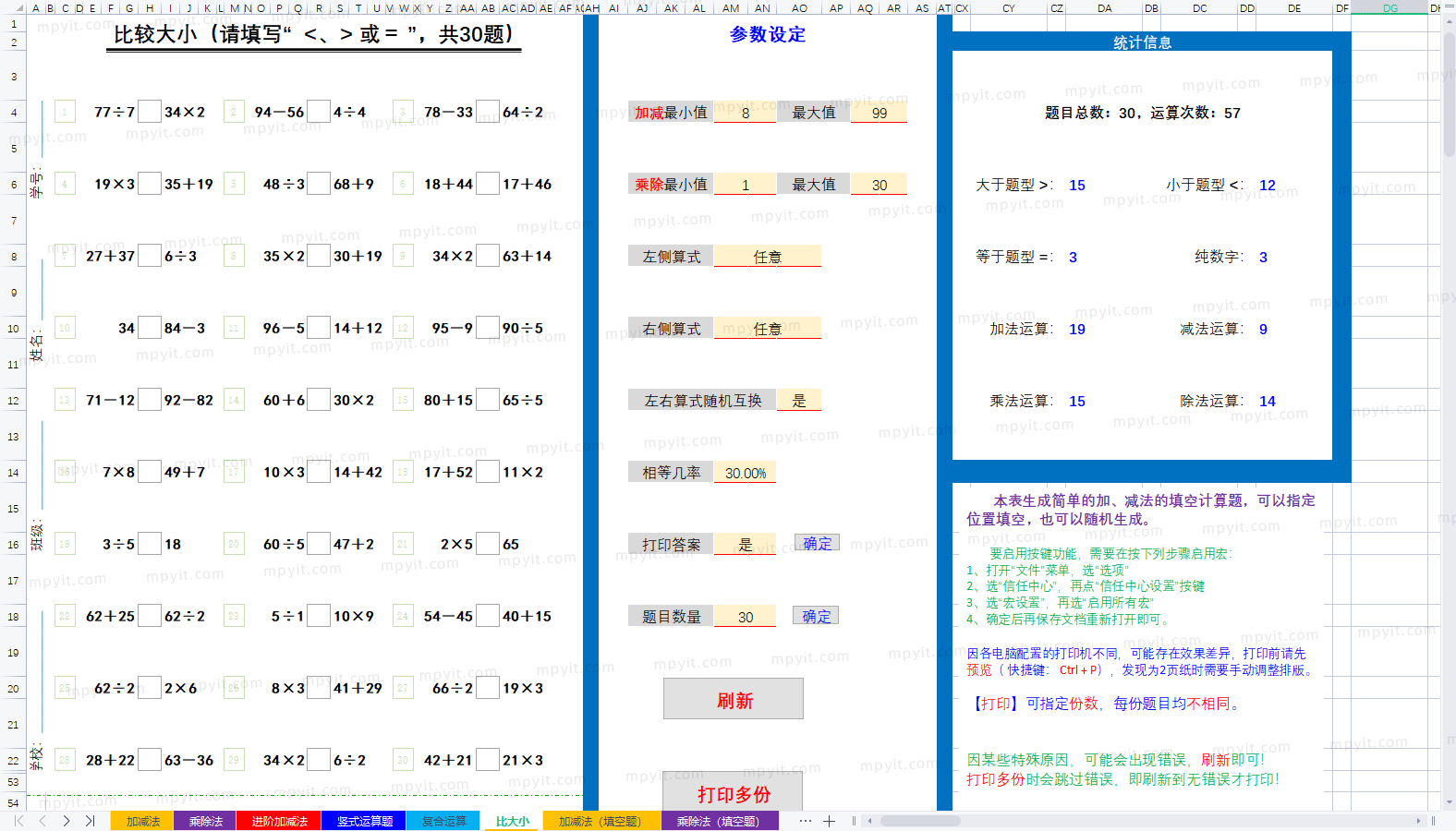Viewport: 1456px width, 831px height.
Task: Go to first sheet navigation arrow
Action: pyautogui.click(x=18, y=821)
